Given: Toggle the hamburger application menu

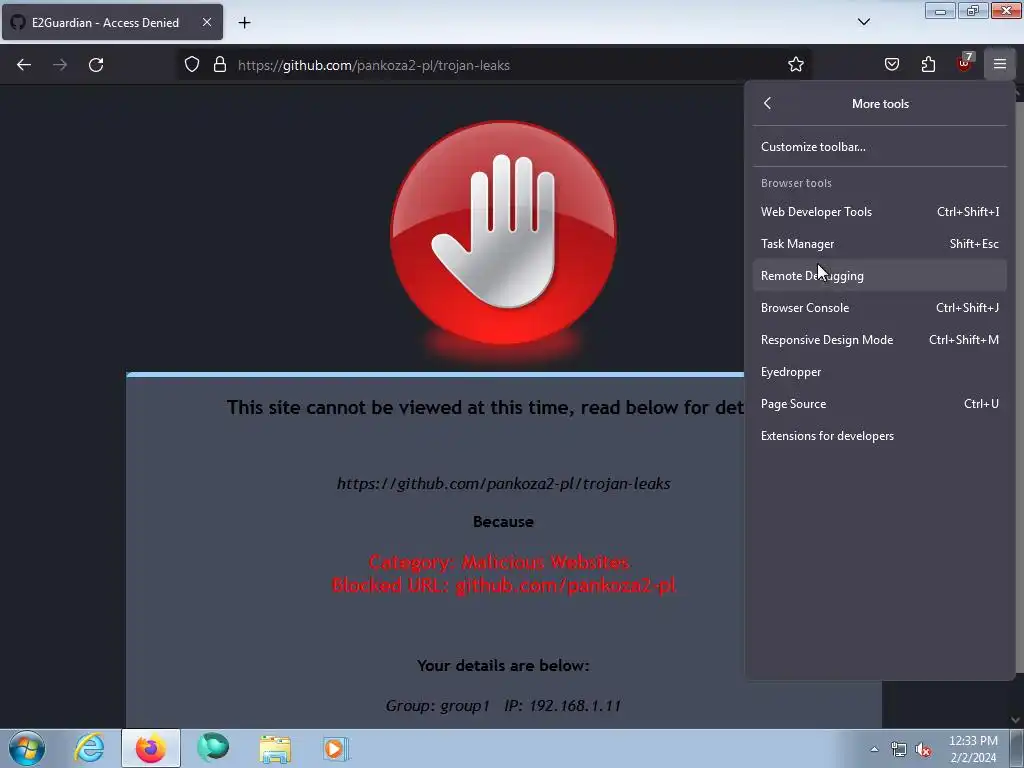Looking at the screenshot, I should click(x=1000, y=64).
